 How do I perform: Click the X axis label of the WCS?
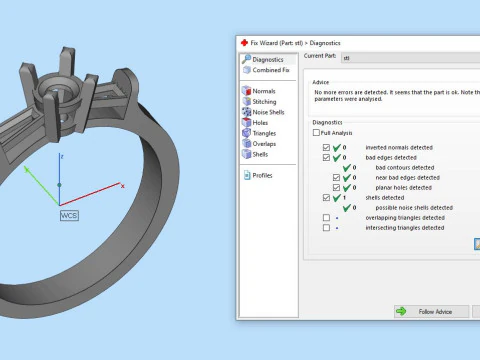coord(123,186)
